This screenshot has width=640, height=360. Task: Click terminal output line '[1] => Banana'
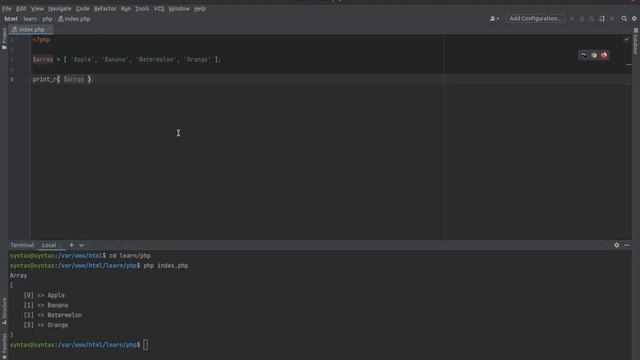(46, 305)
